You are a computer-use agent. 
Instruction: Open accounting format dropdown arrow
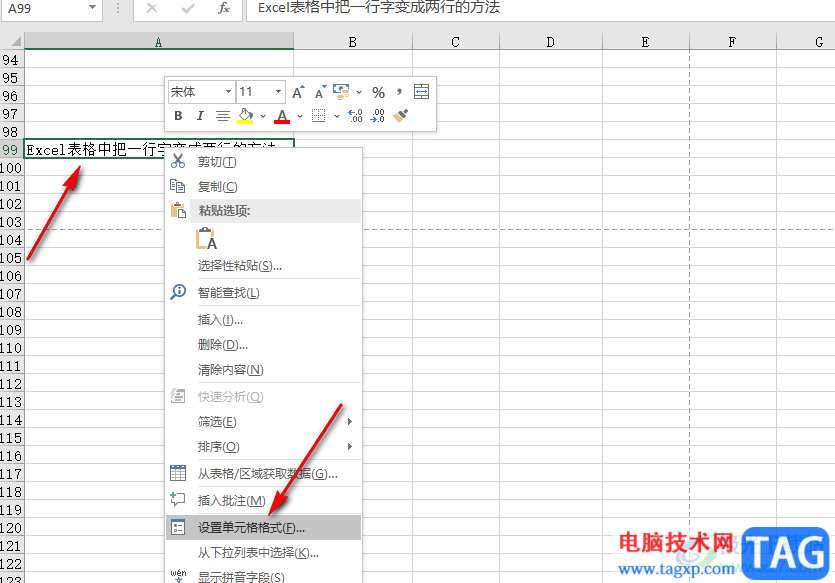click(x=359, y=92)
